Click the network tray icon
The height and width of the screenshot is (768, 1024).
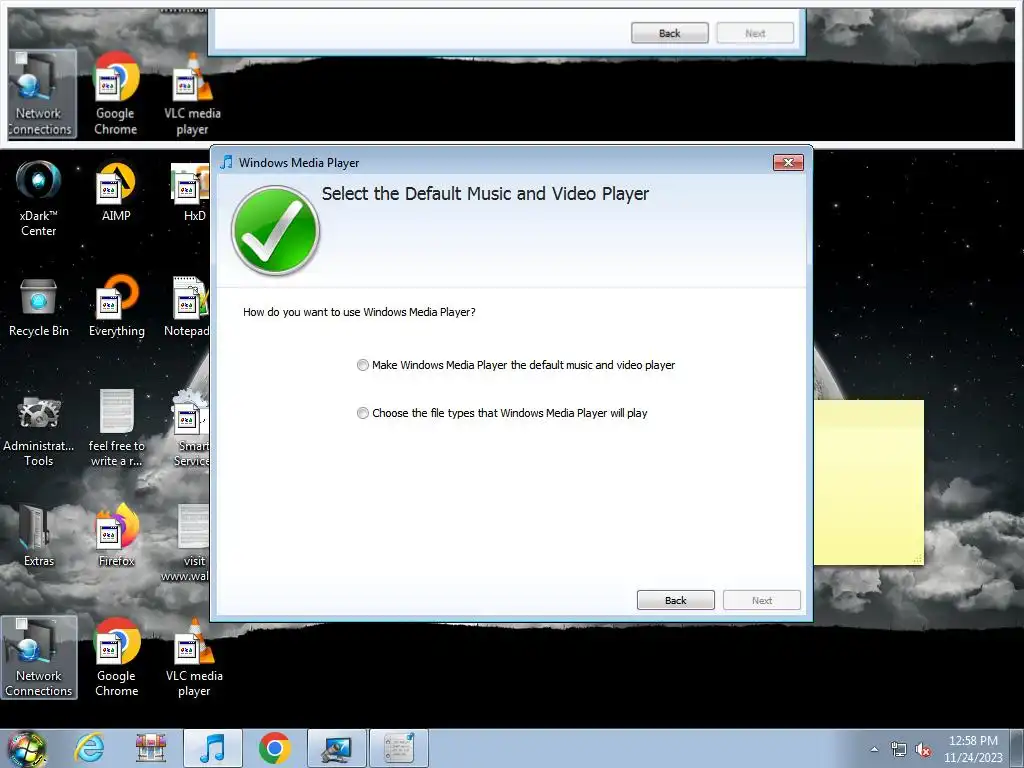click(899, 750)
